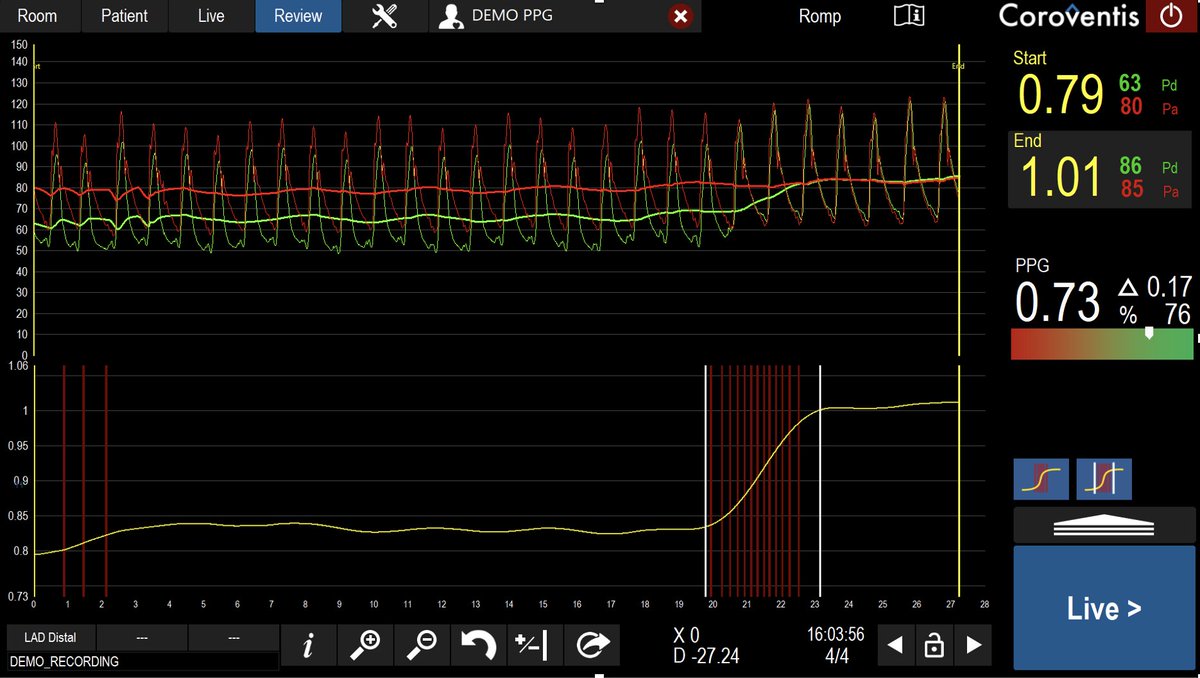This screenshot has width=1200, height=678.
Task: Click the DEMO_RECORDING name field
Action: tap(143, 662)
